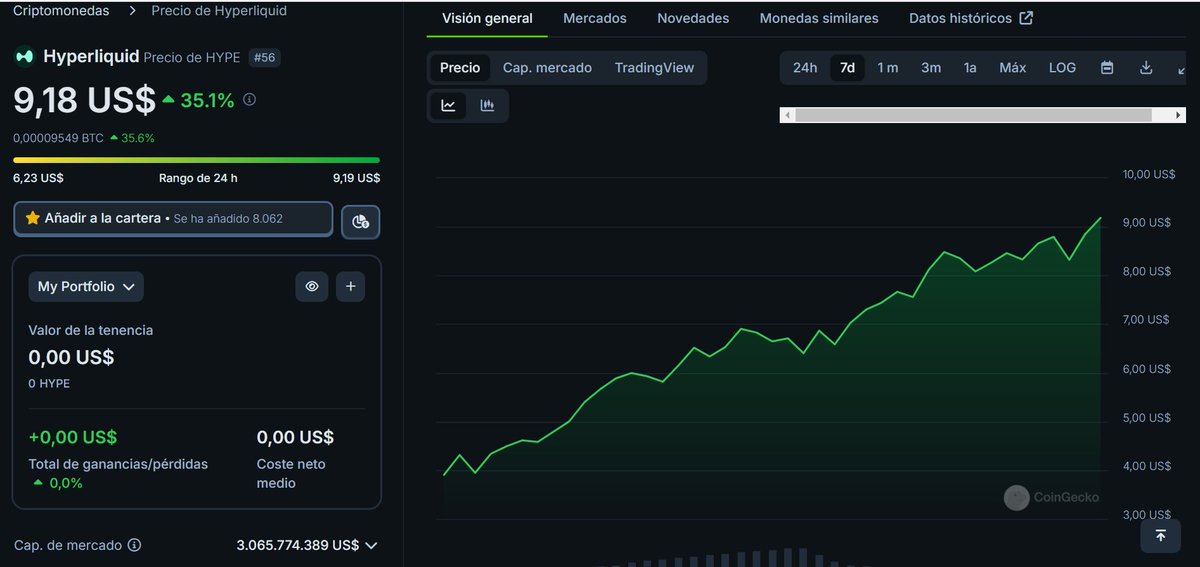Viewport: 1200px width, 567px height.
Task: Click the Coste neto medio label
Action: coord(291,473)
